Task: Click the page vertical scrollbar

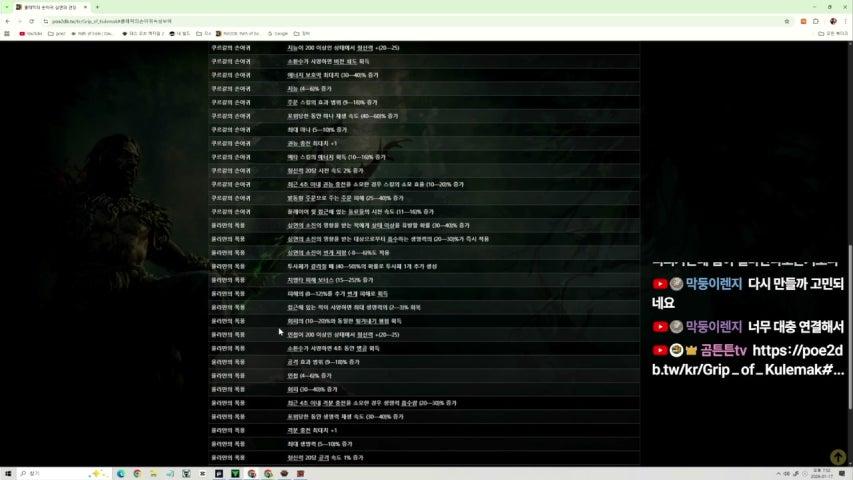Action: pos(850,327)
